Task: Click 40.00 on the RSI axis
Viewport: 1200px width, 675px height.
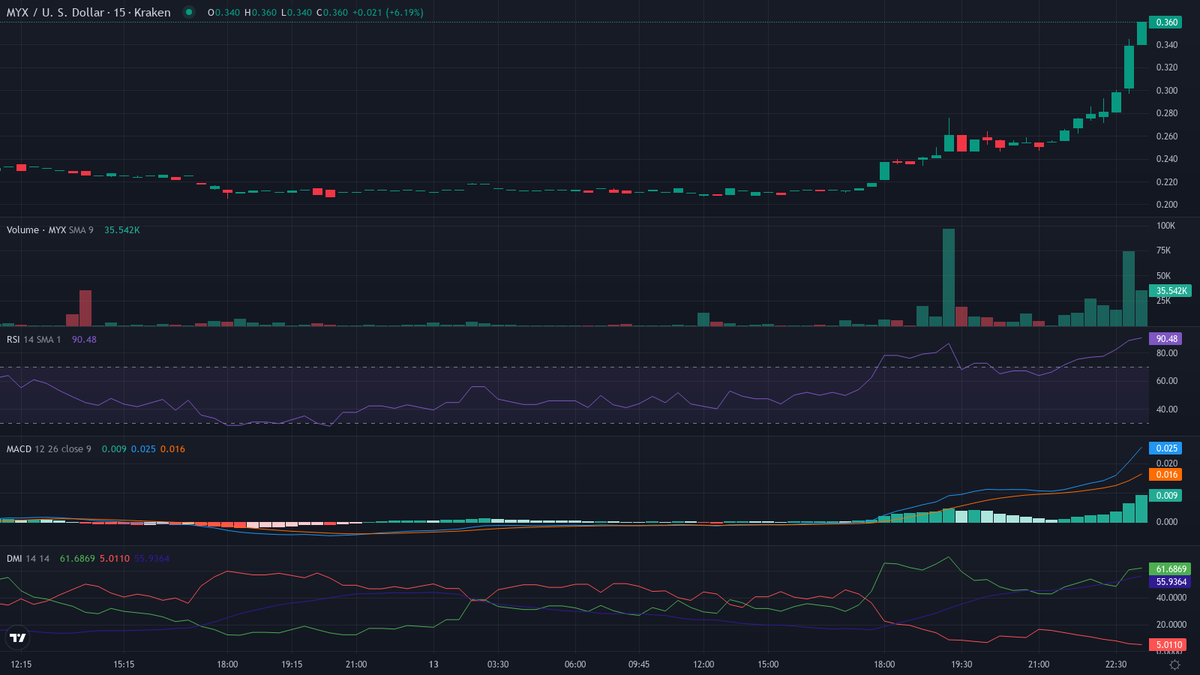Action: pos(1166,409)
